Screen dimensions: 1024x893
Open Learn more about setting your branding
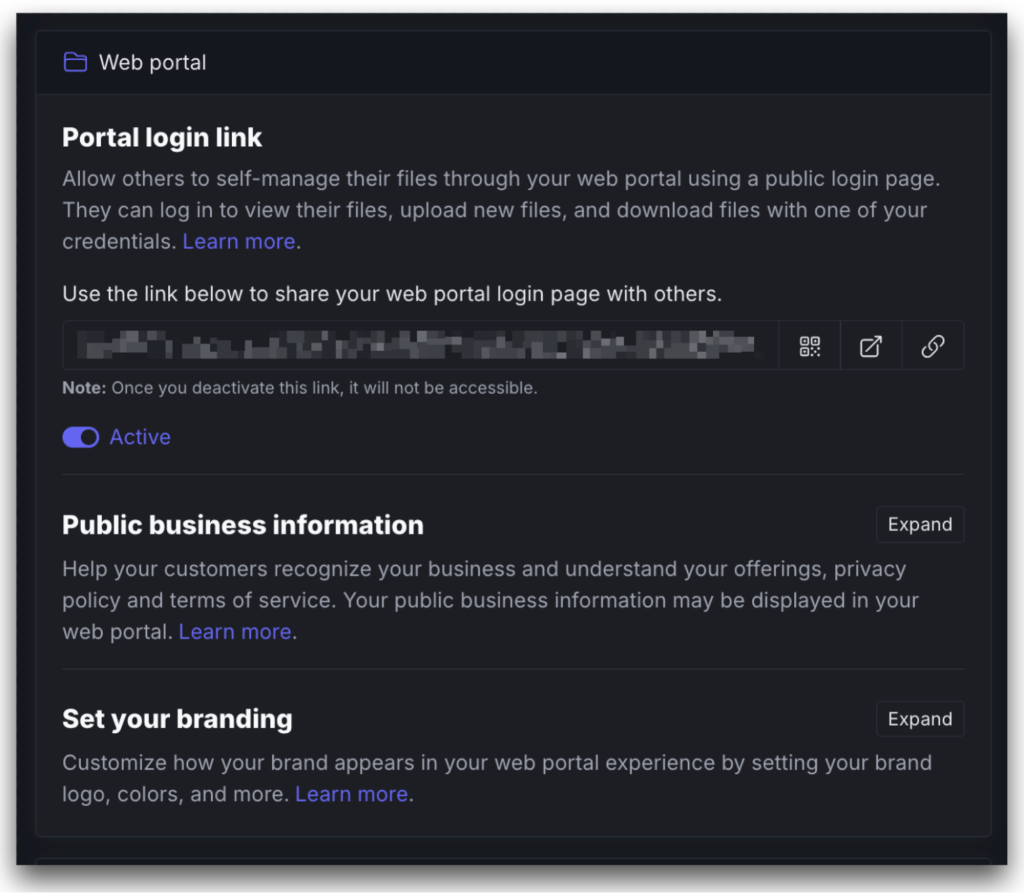click(x=351, y=793)
